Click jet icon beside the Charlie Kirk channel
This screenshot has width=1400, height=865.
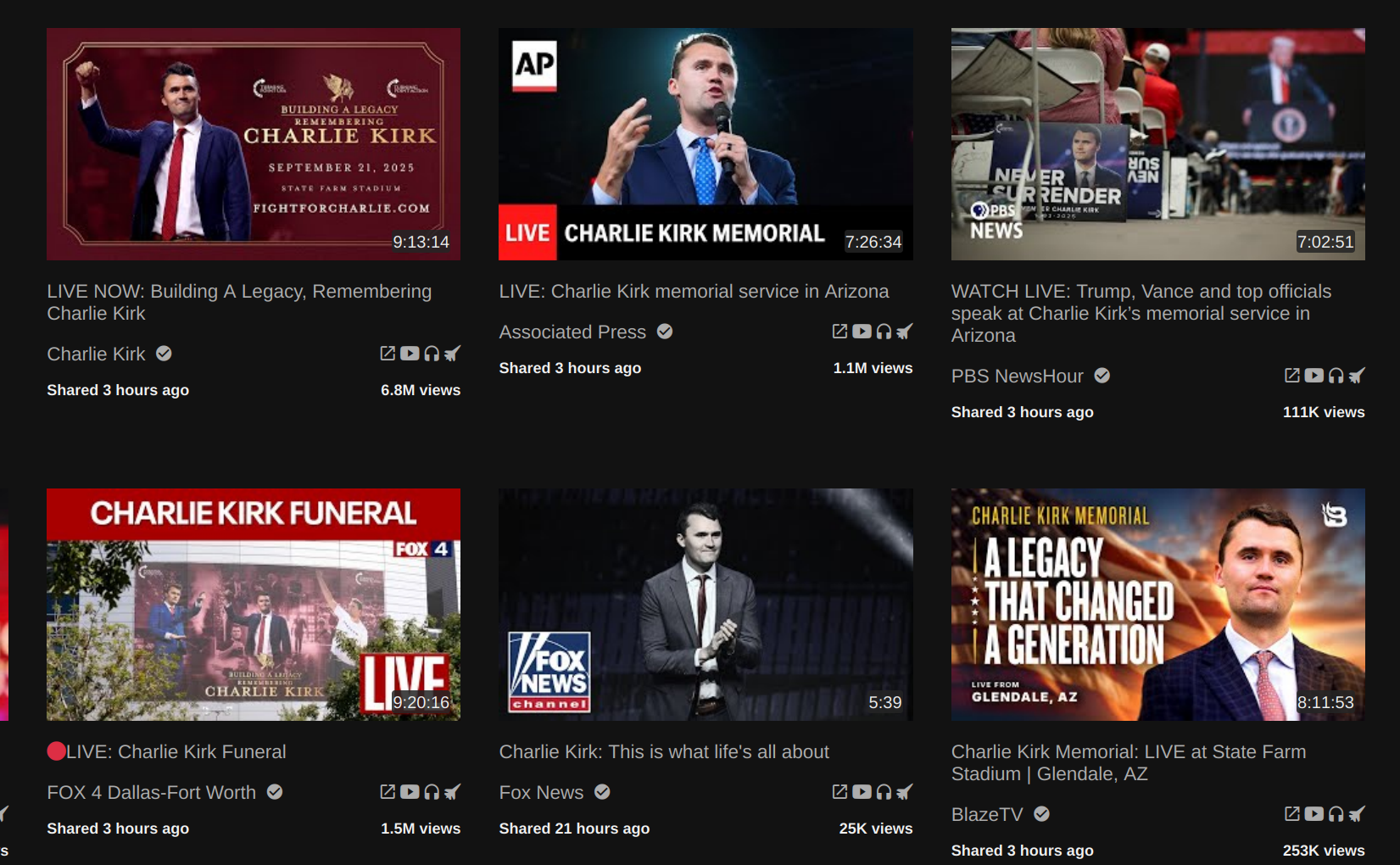pos(453,354)
